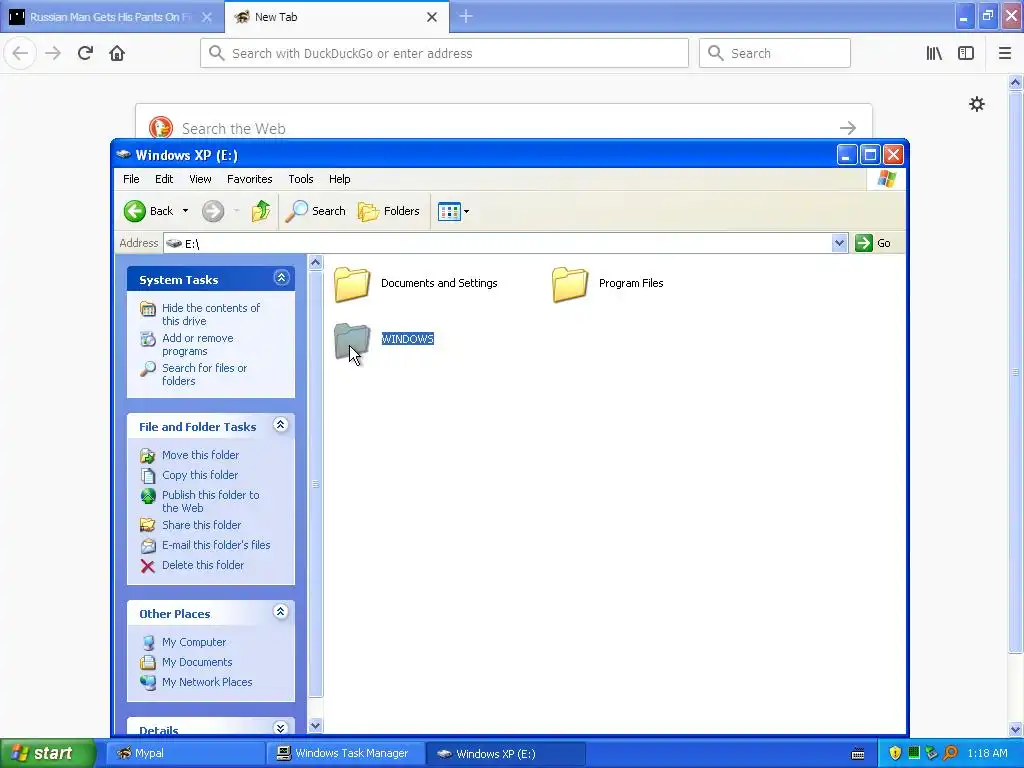Screen dimensions: 1024x768
Task: Switch to Mypal on the taskbar
Action: pyautogui.click(x=185, y=753)
